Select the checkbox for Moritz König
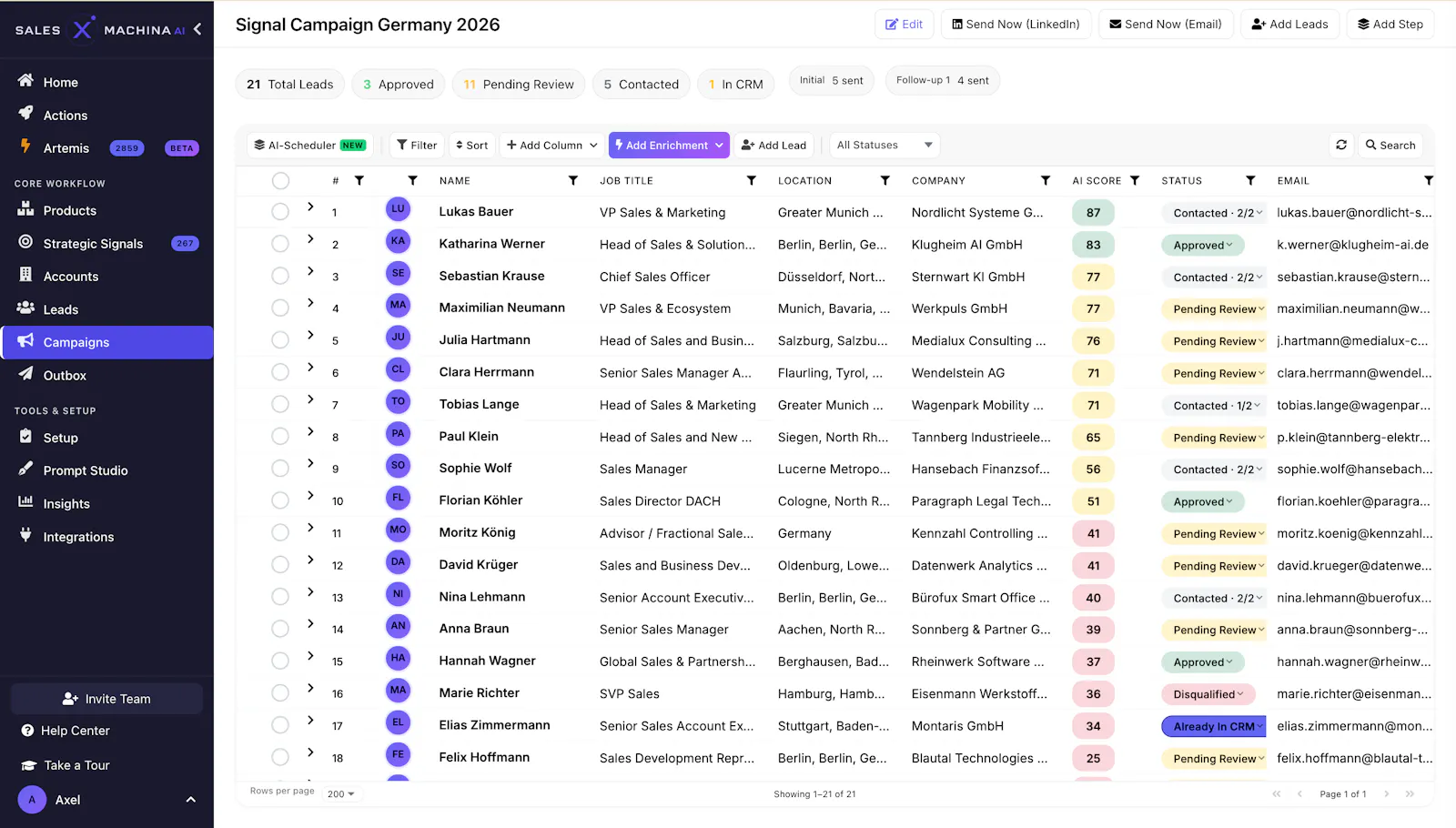 (x=280, y=532)
